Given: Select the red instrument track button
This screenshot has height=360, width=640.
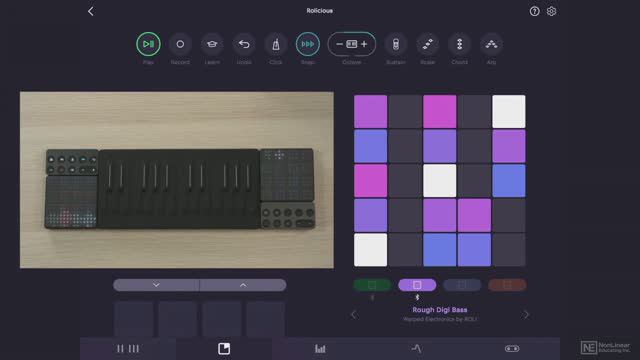Looking at the screenshot, I should coord(507,285).
